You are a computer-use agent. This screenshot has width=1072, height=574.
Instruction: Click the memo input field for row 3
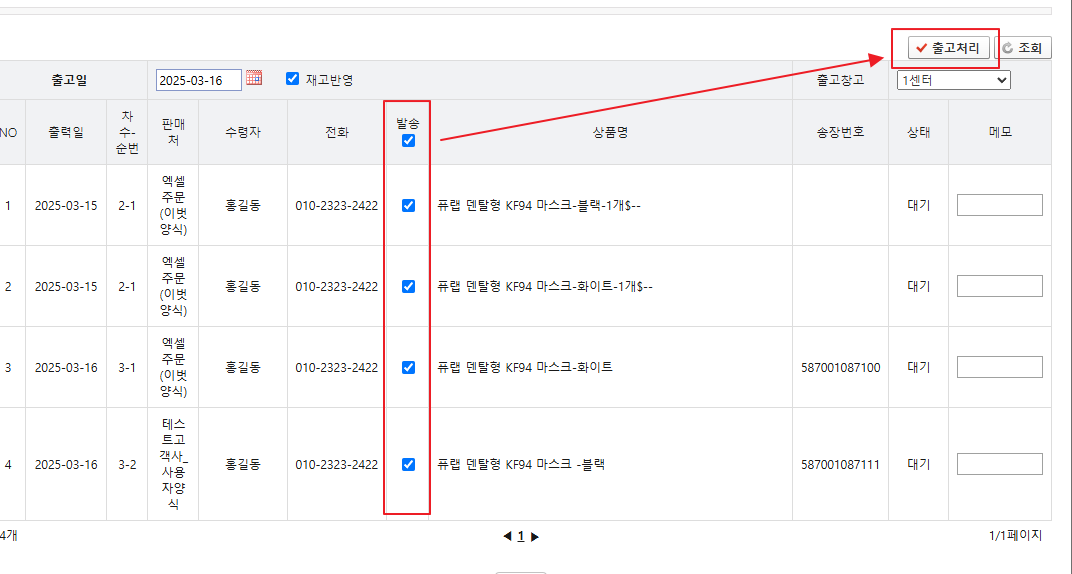coord(1000,367)
